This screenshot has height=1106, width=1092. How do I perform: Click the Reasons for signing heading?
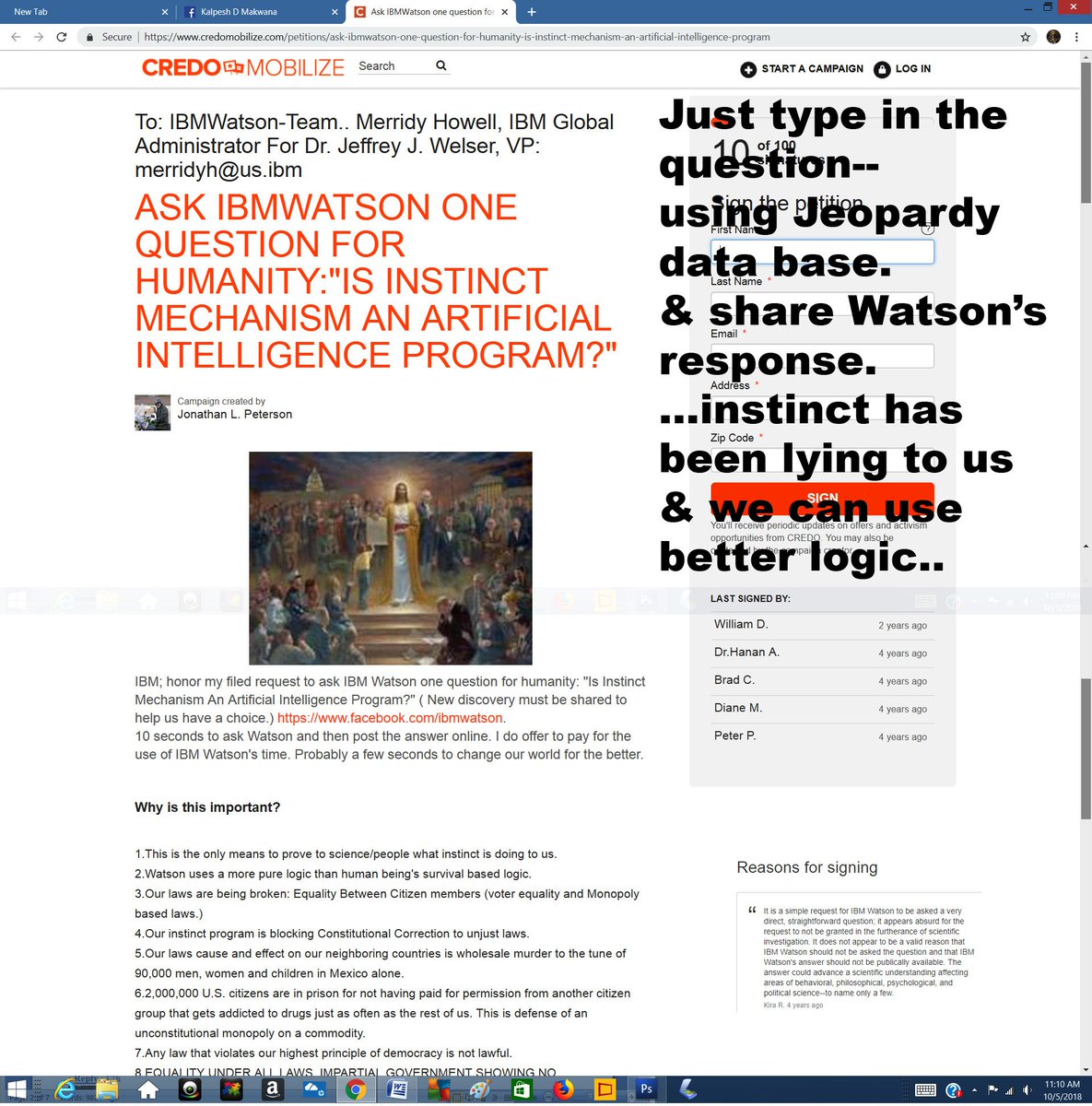pos(807,867)
